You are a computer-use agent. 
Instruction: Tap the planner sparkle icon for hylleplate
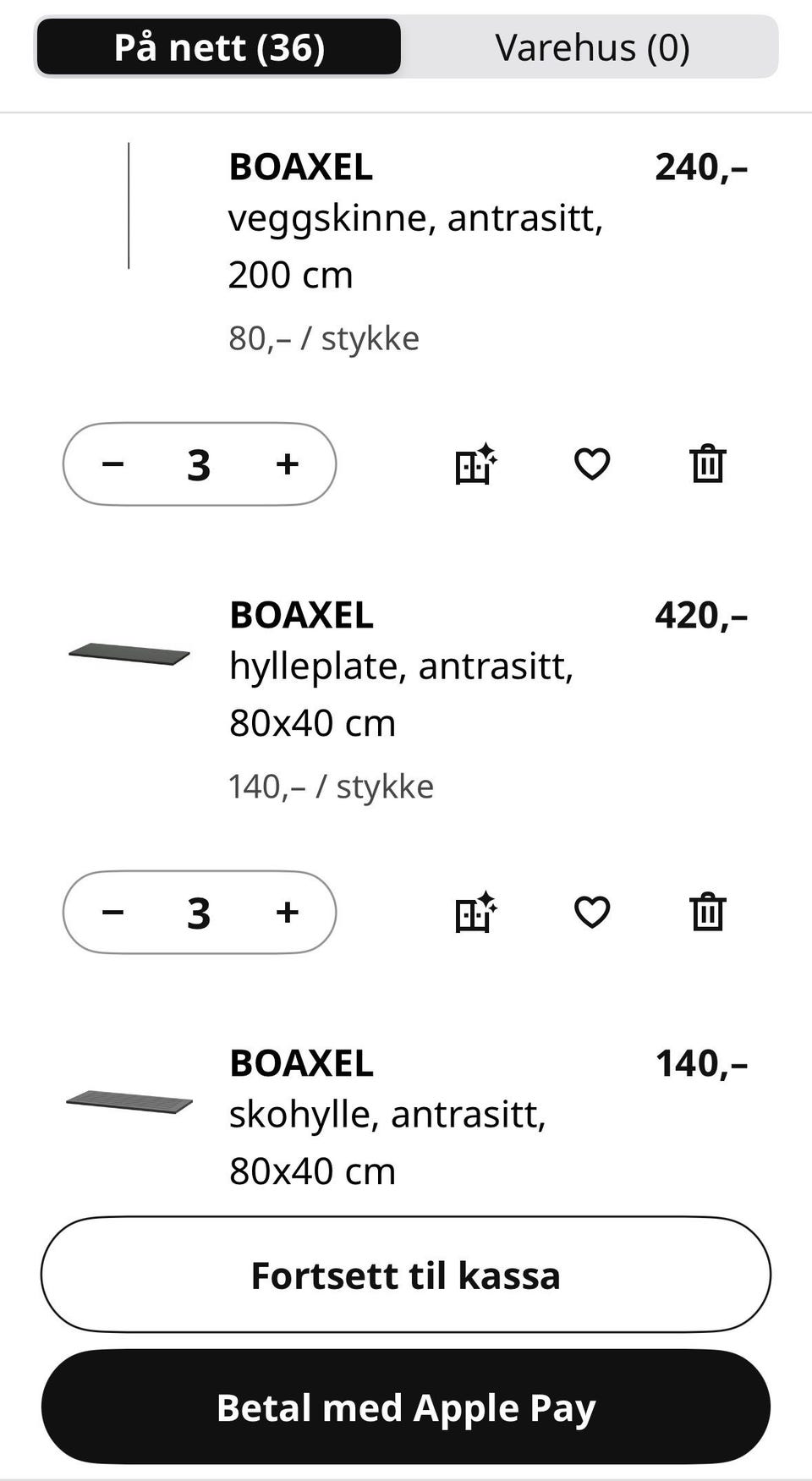pos(475,912)
